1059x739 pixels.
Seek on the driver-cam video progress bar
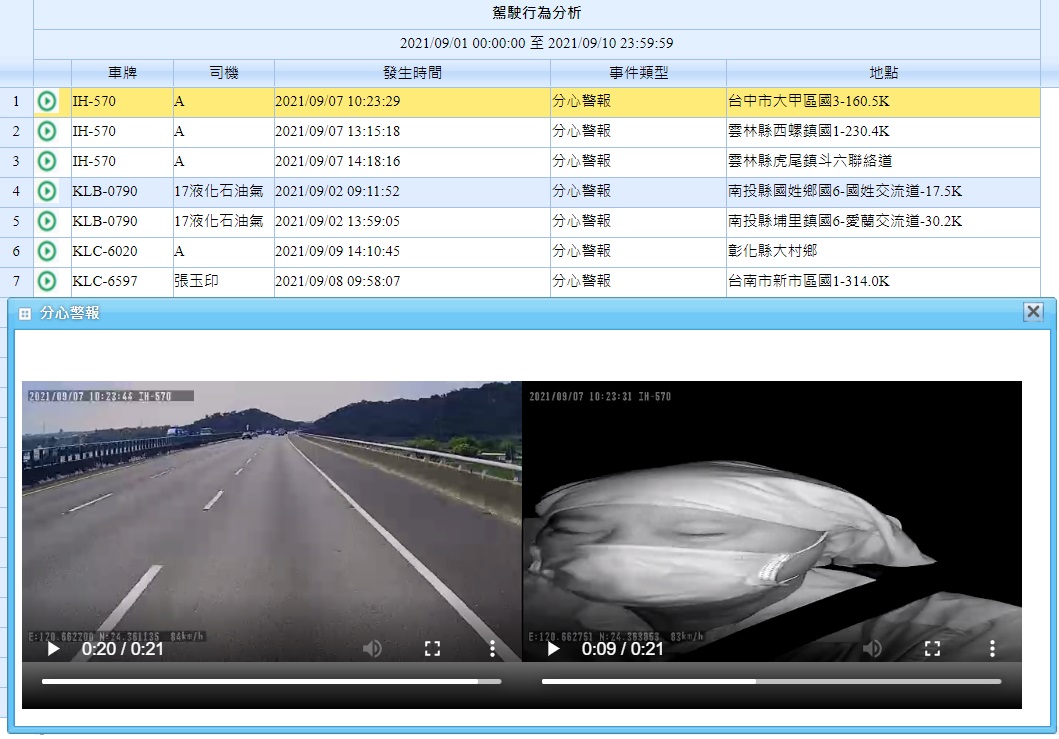point(771,682)
